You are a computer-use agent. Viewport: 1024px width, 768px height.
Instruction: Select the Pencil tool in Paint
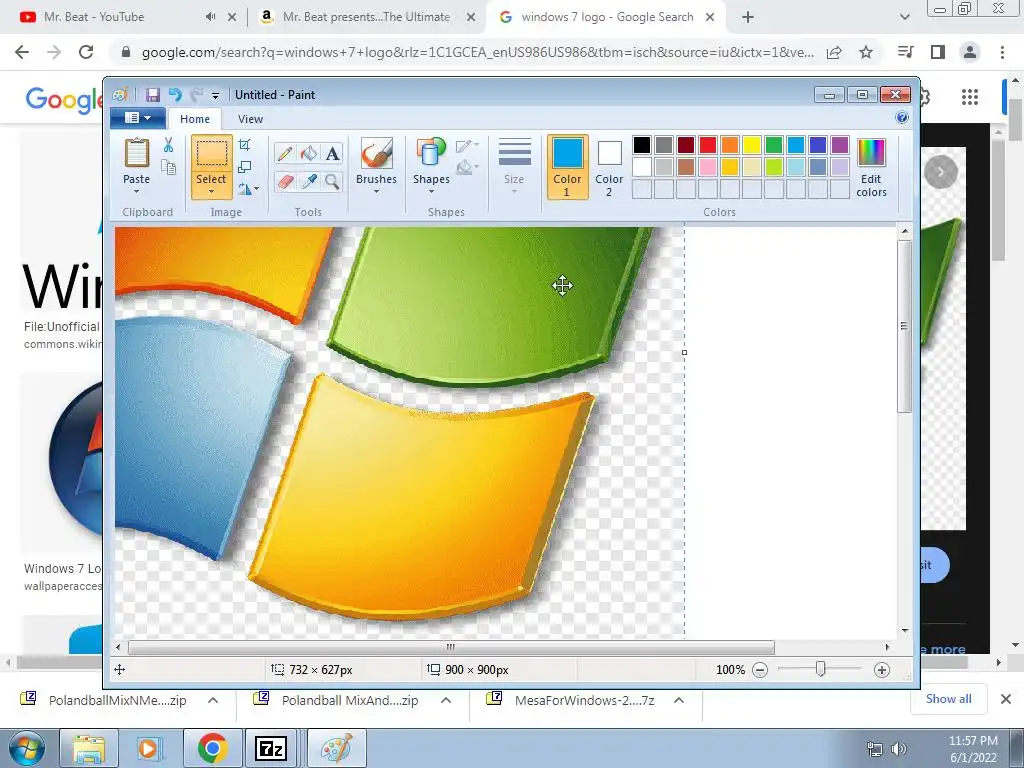click(x=285, y=154)
